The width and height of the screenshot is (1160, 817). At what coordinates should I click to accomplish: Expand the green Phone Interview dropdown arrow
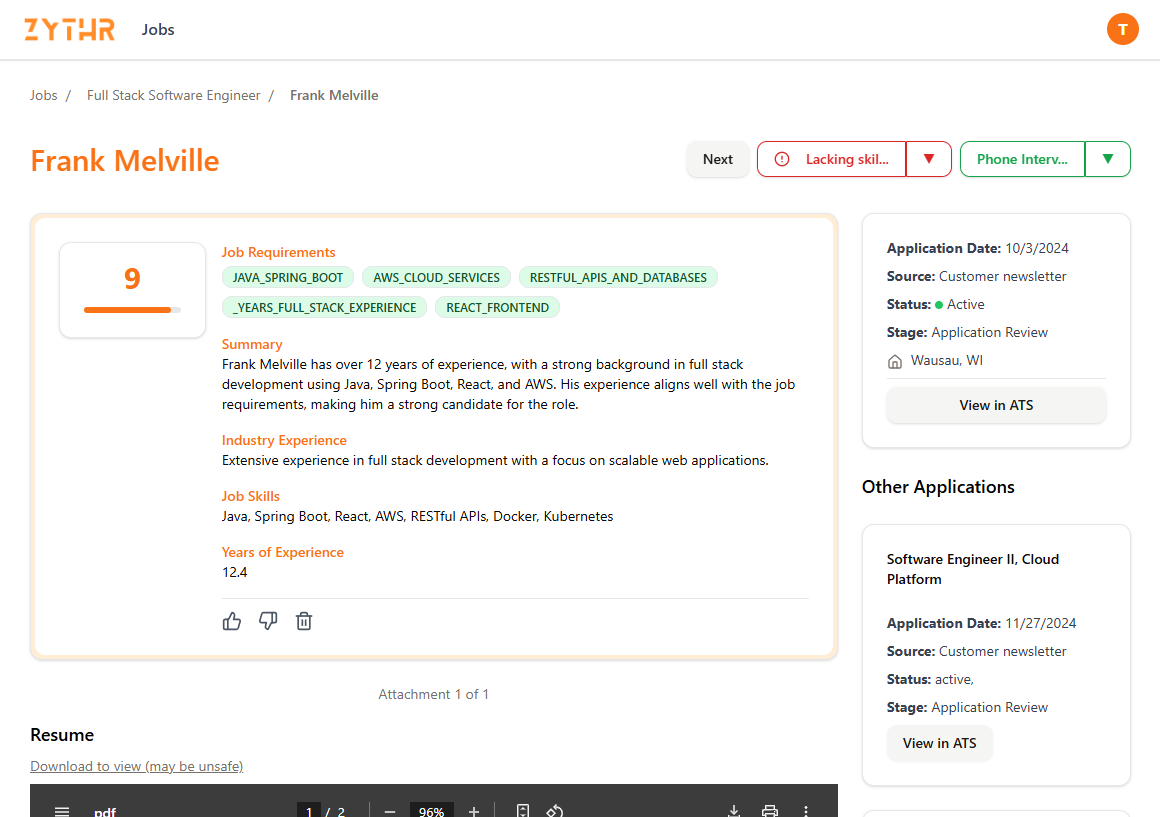point(1107,159)
